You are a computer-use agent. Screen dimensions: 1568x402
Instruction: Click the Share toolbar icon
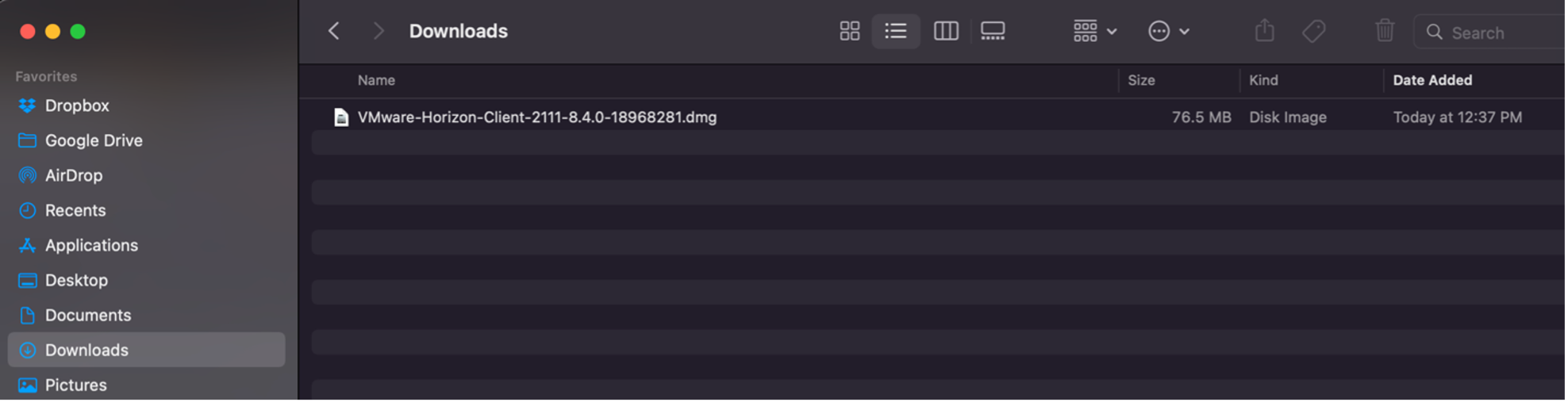click(x=1265, y=32)
